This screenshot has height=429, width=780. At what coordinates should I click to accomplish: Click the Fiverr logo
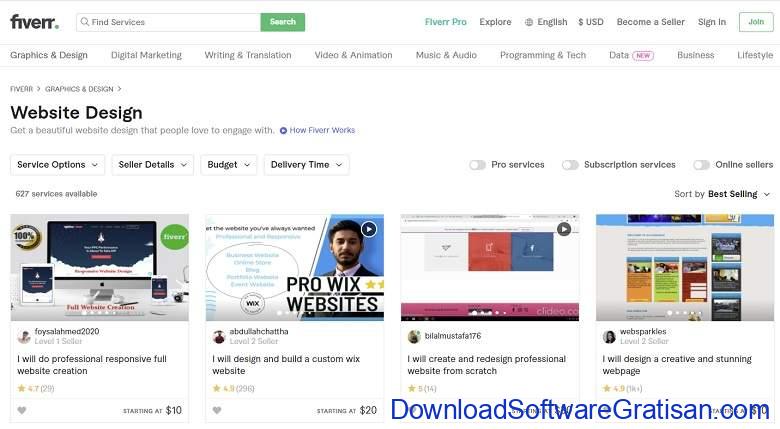point(34,22)
